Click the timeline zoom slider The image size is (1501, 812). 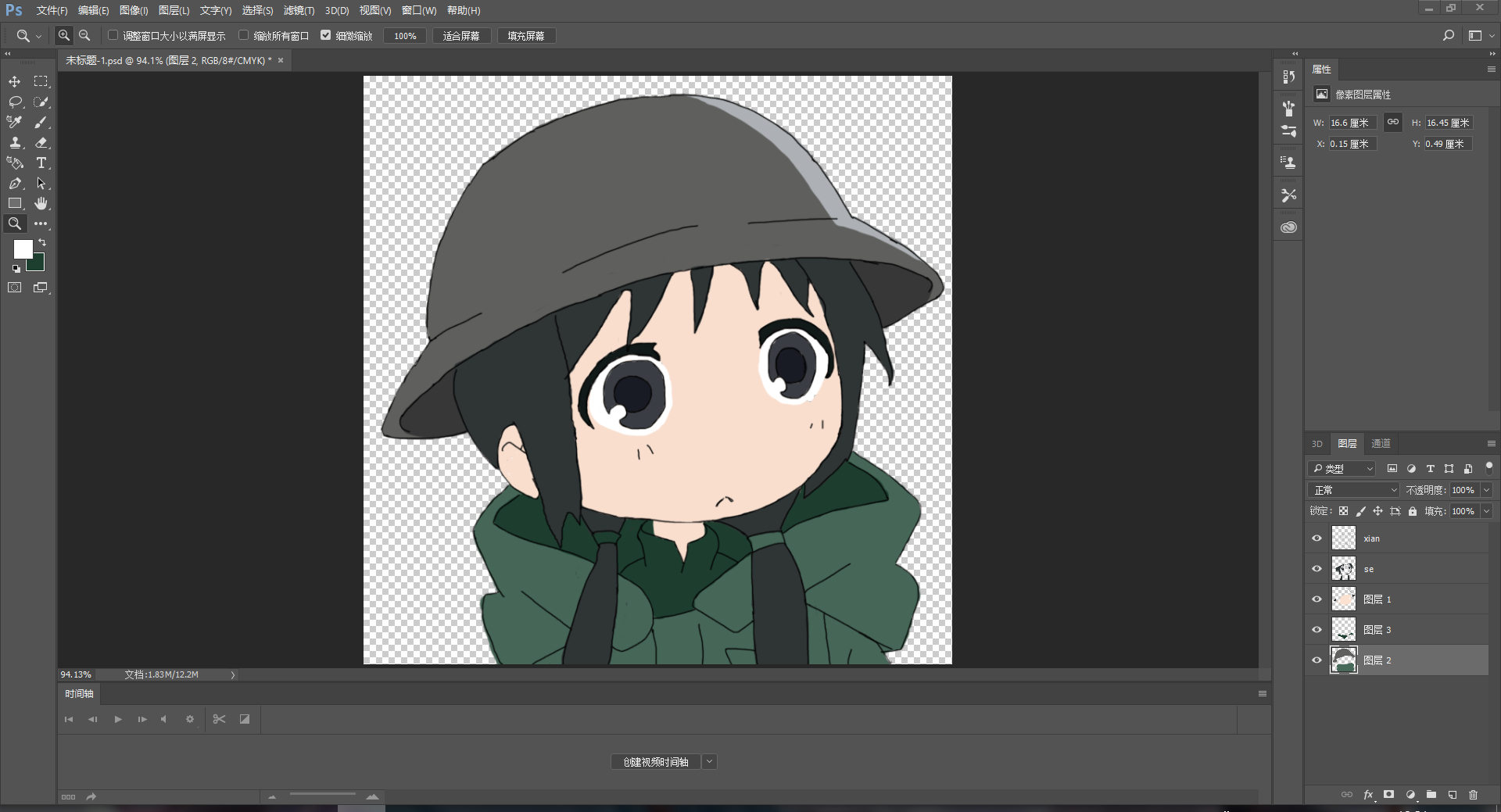[x=322, y=795]
